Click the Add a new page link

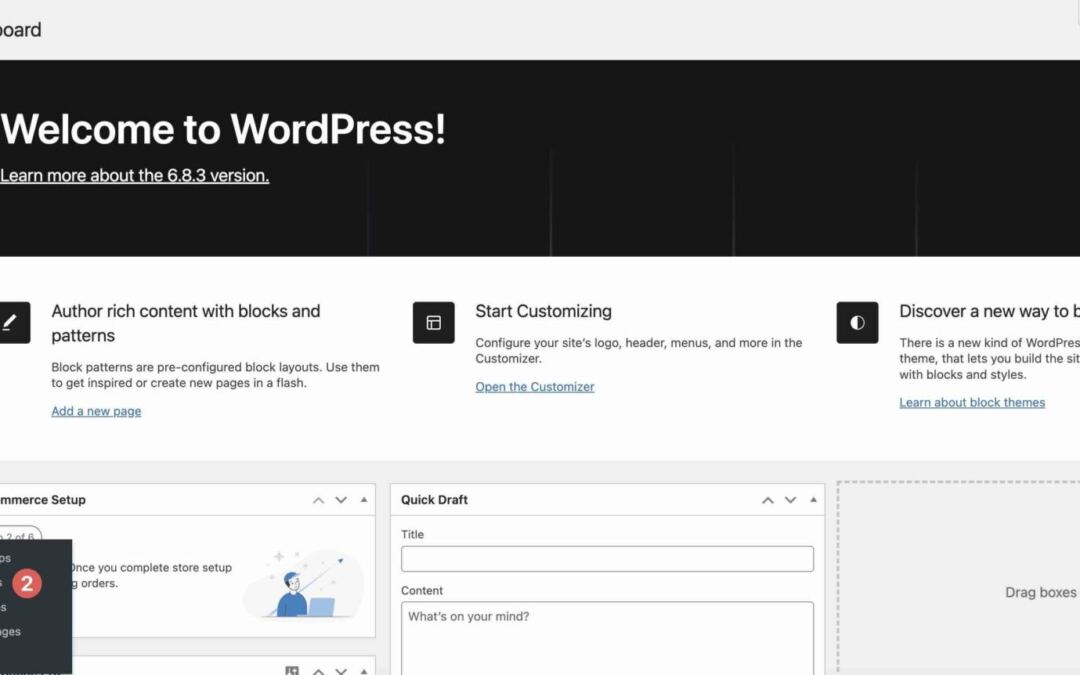coord(96,411)
